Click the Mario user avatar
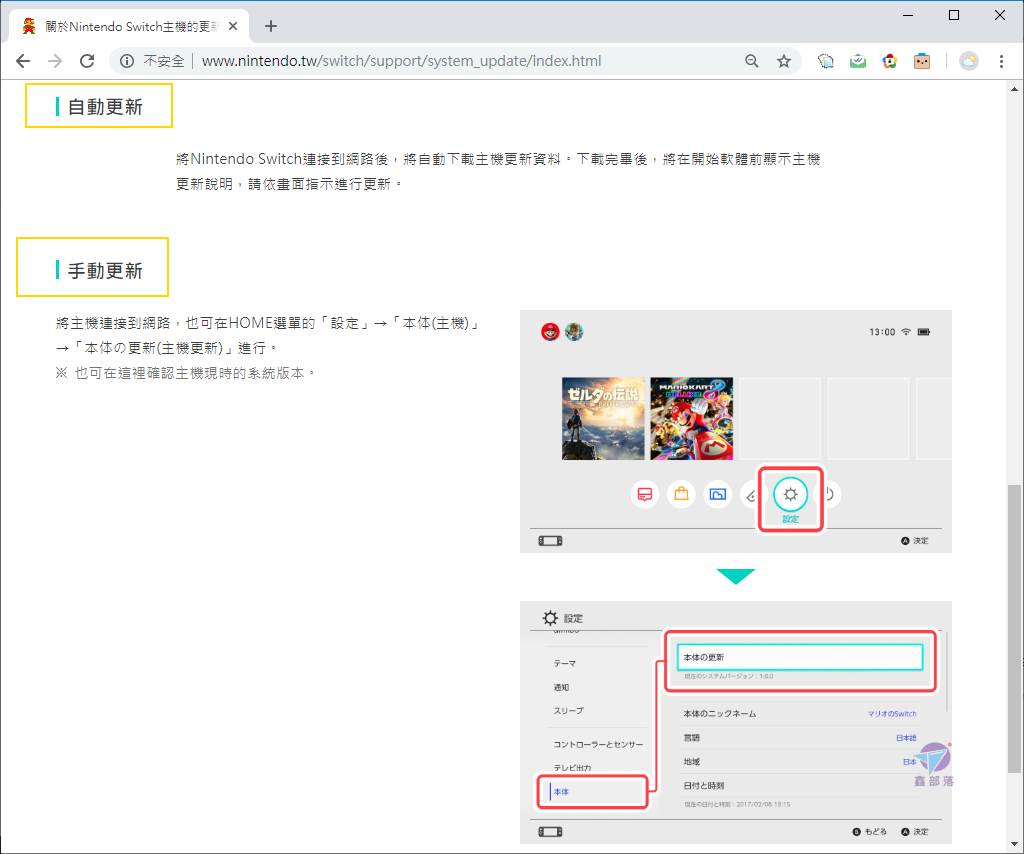 point(551,332)
